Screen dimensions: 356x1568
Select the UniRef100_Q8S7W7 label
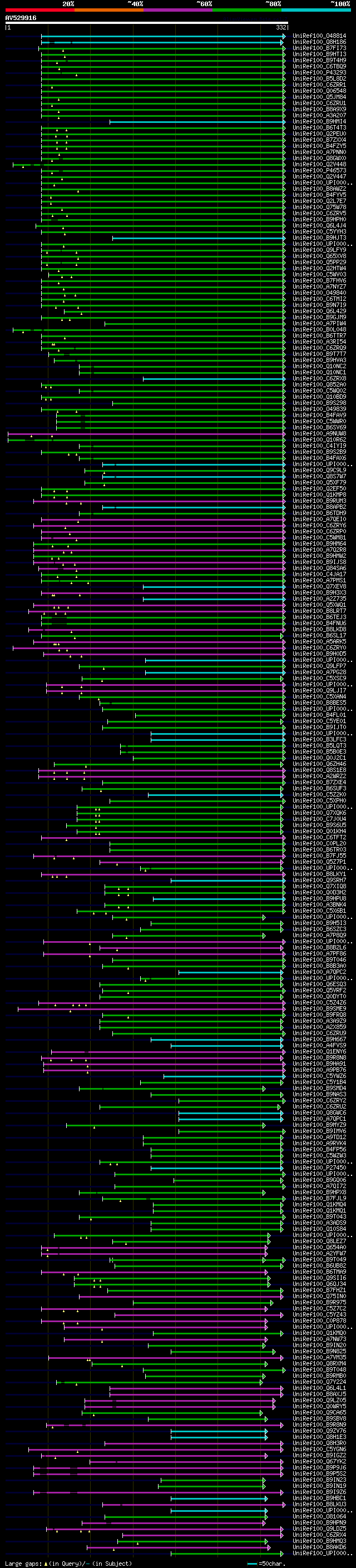coord(319,476)
